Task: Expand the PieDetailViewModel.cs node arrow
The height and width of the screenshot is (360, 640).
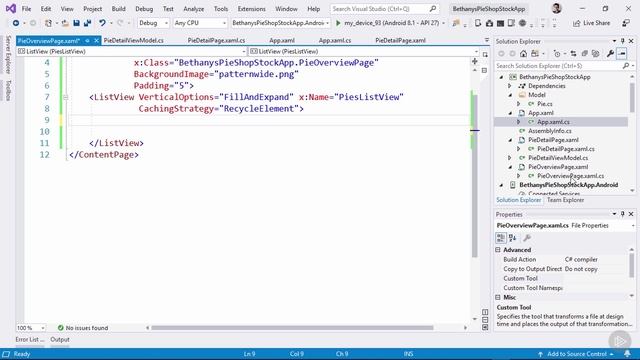Action: coord(509,158)
